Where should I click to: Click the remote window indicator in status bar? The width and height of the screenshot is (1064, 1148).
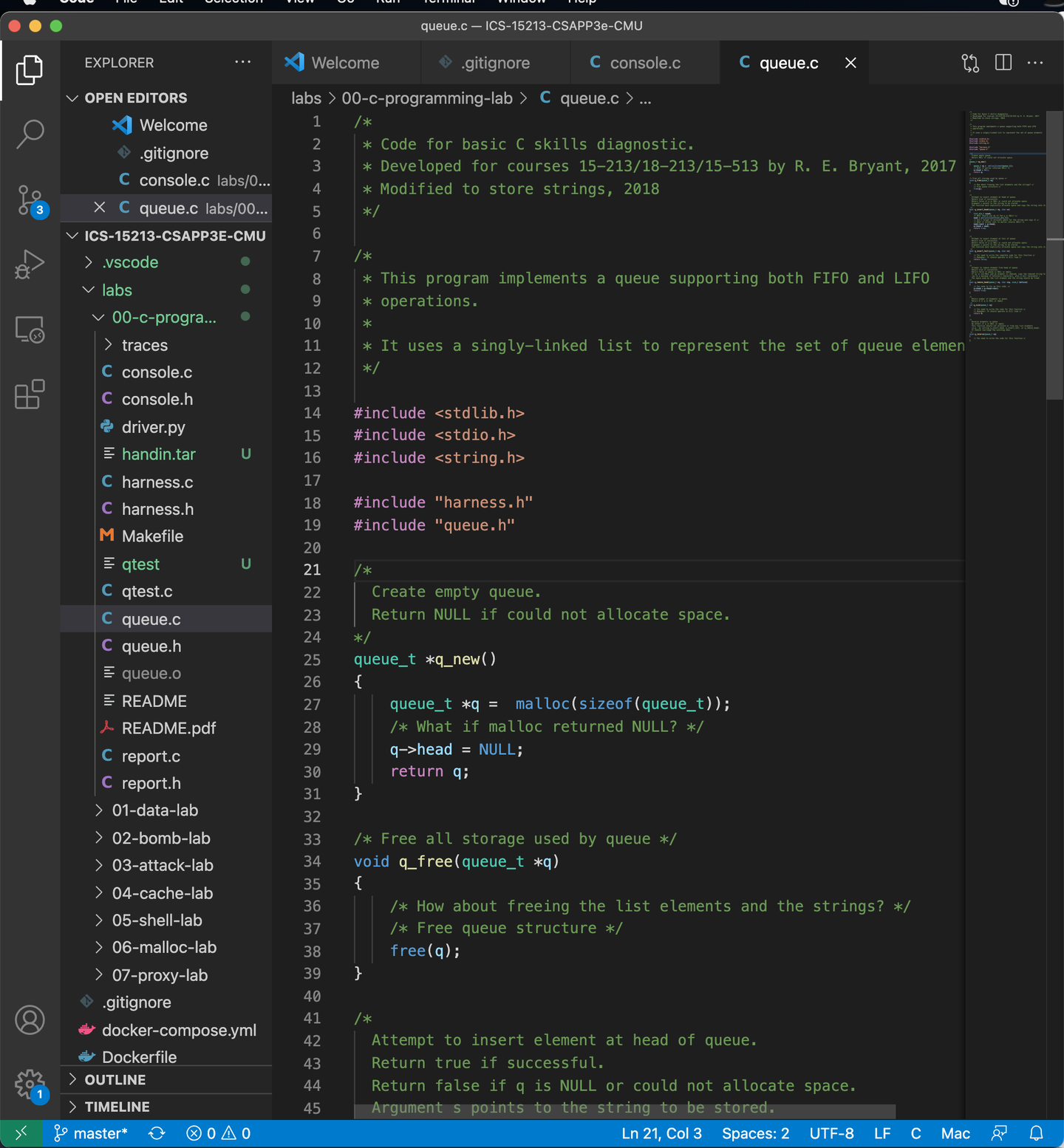tap(21, 1133)
